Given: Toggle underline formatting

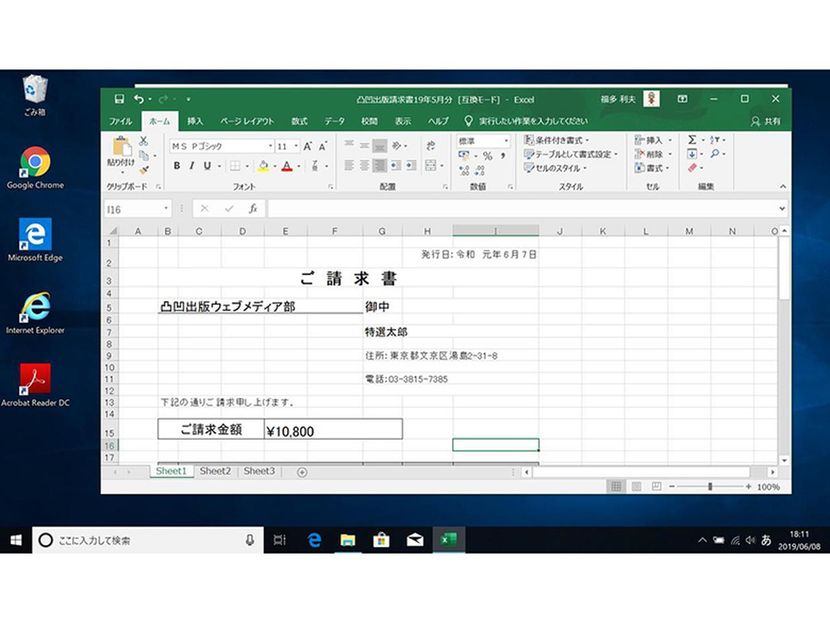Looking at the screenshot, I should [x=208, y=166].
